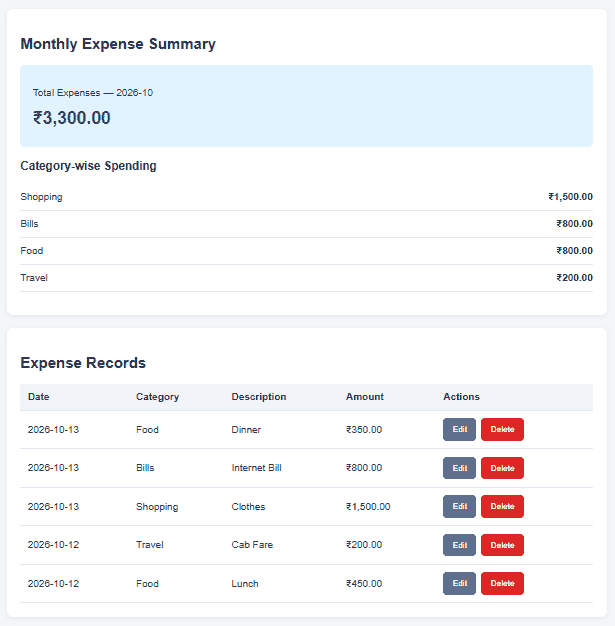
Task: Click the Date column header
Action: click(39, 397)
